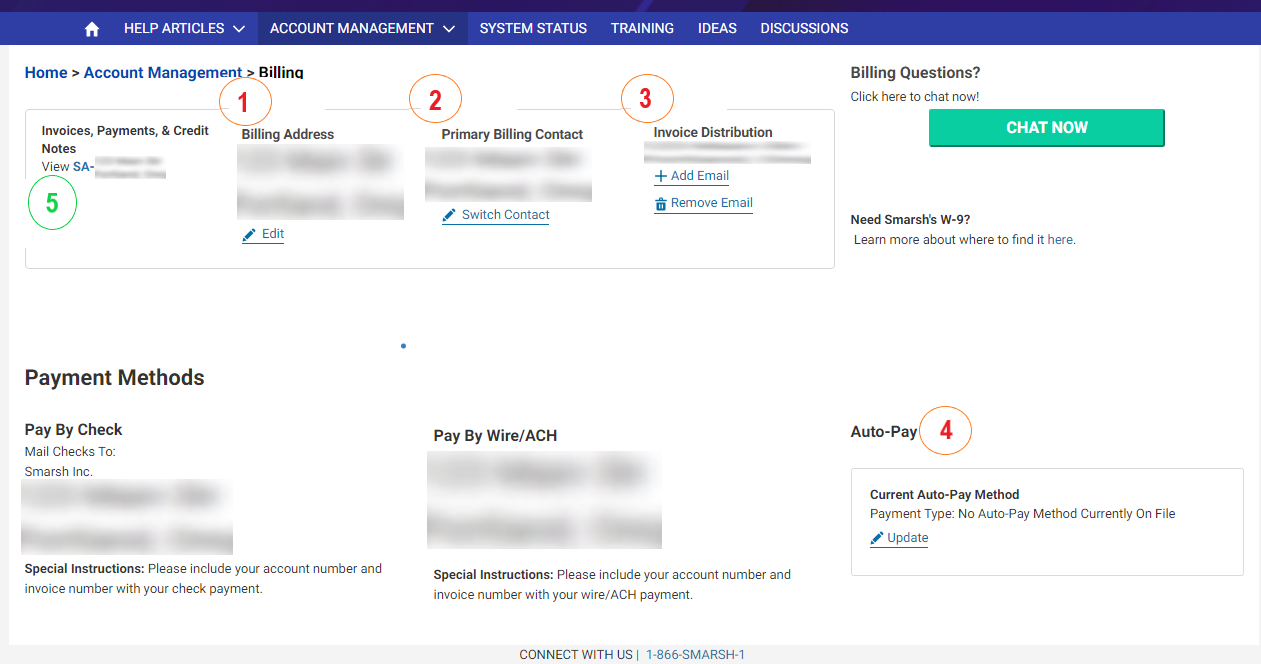Click CONNECT WITH US in the footer
Screen dimensions: 1261x664
click(576, 654)
